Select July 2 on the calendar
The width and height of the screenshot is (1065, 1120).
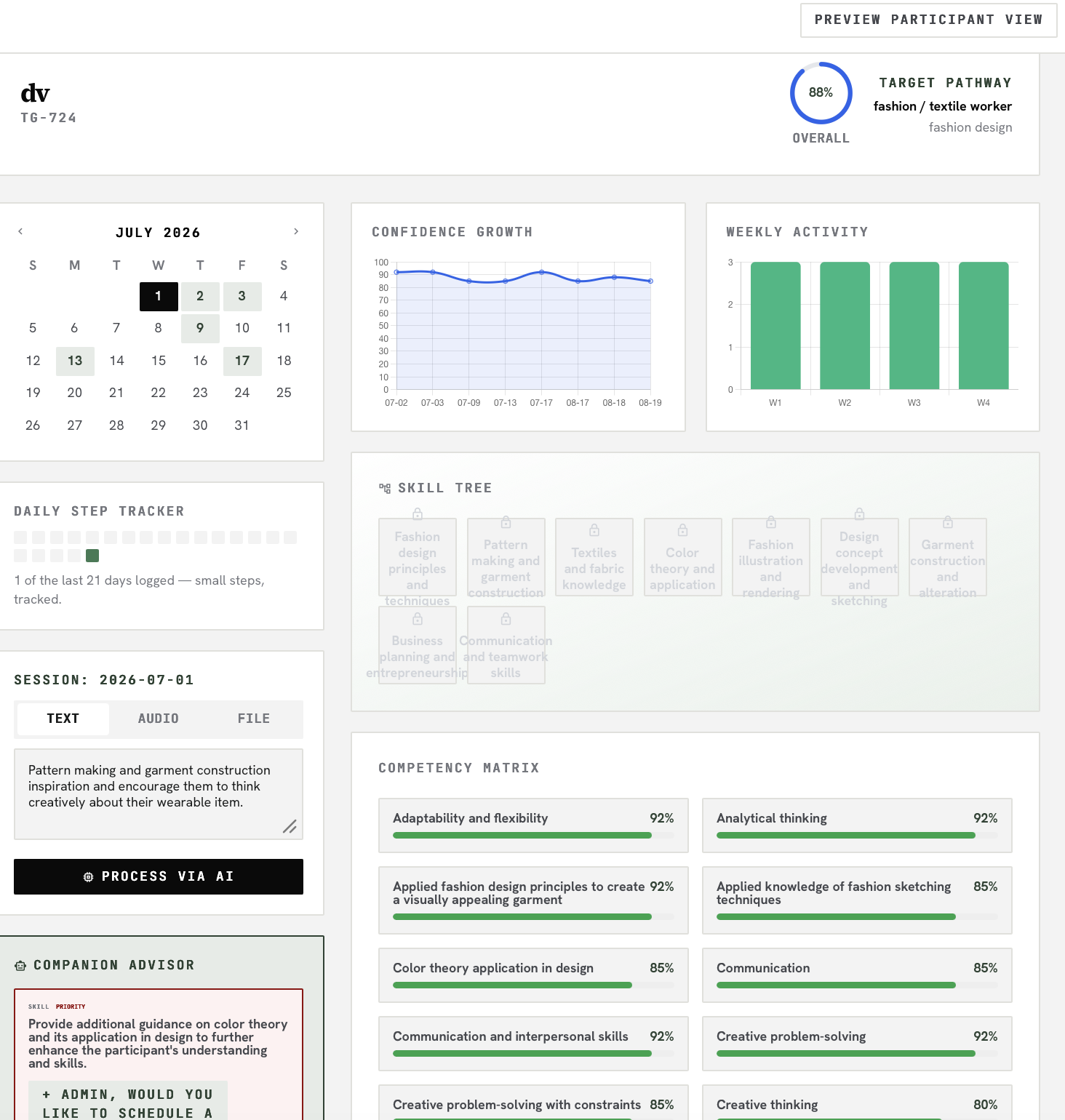[200, 297]
